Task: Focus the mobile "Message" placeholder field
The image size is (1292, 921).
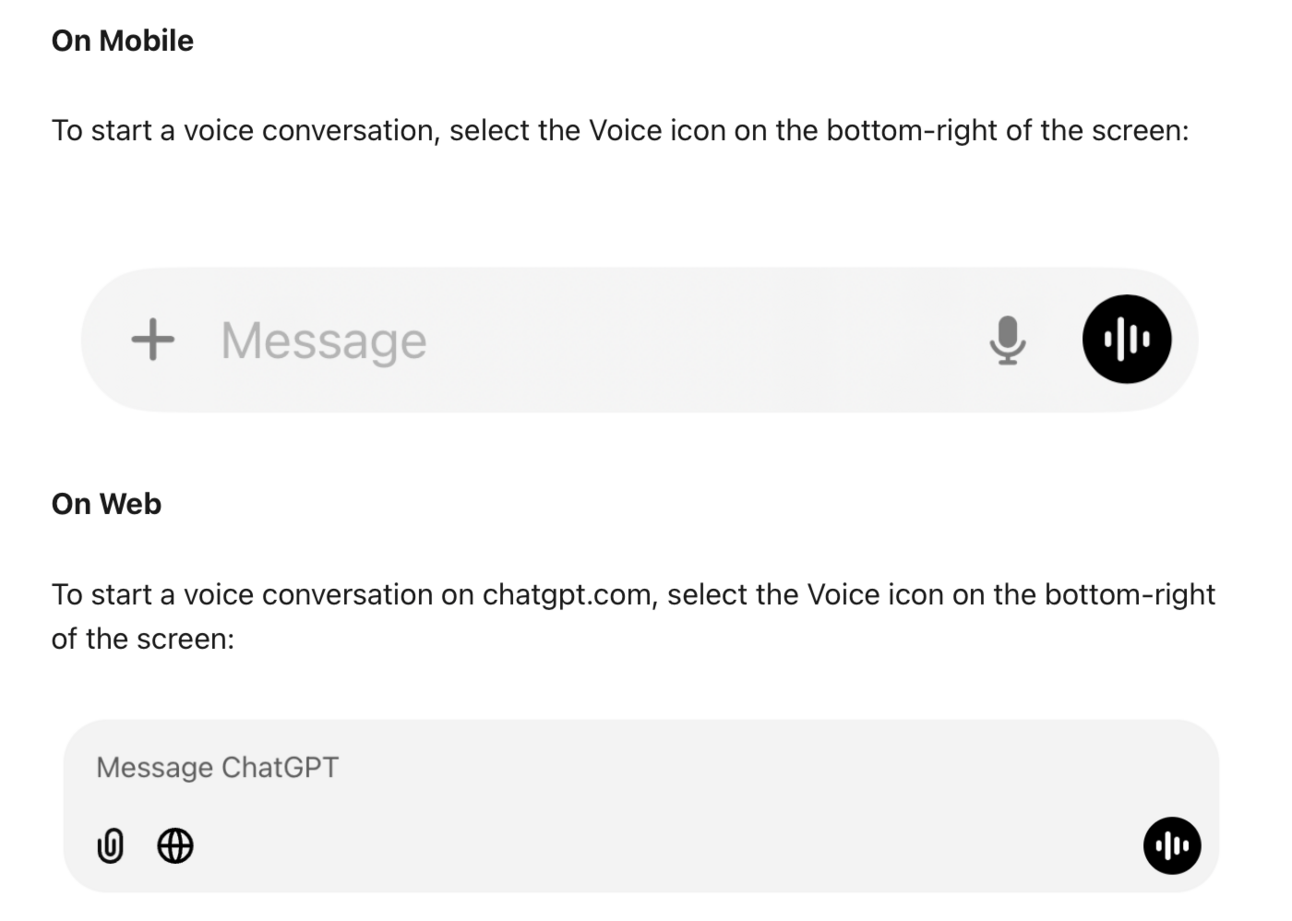Action: click(324, 341)
